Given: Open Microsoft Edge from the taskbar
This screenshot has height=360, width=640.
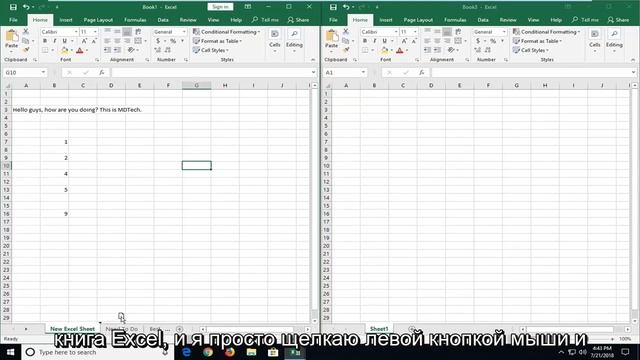Looking at the screenshot, I should point(187,352).
